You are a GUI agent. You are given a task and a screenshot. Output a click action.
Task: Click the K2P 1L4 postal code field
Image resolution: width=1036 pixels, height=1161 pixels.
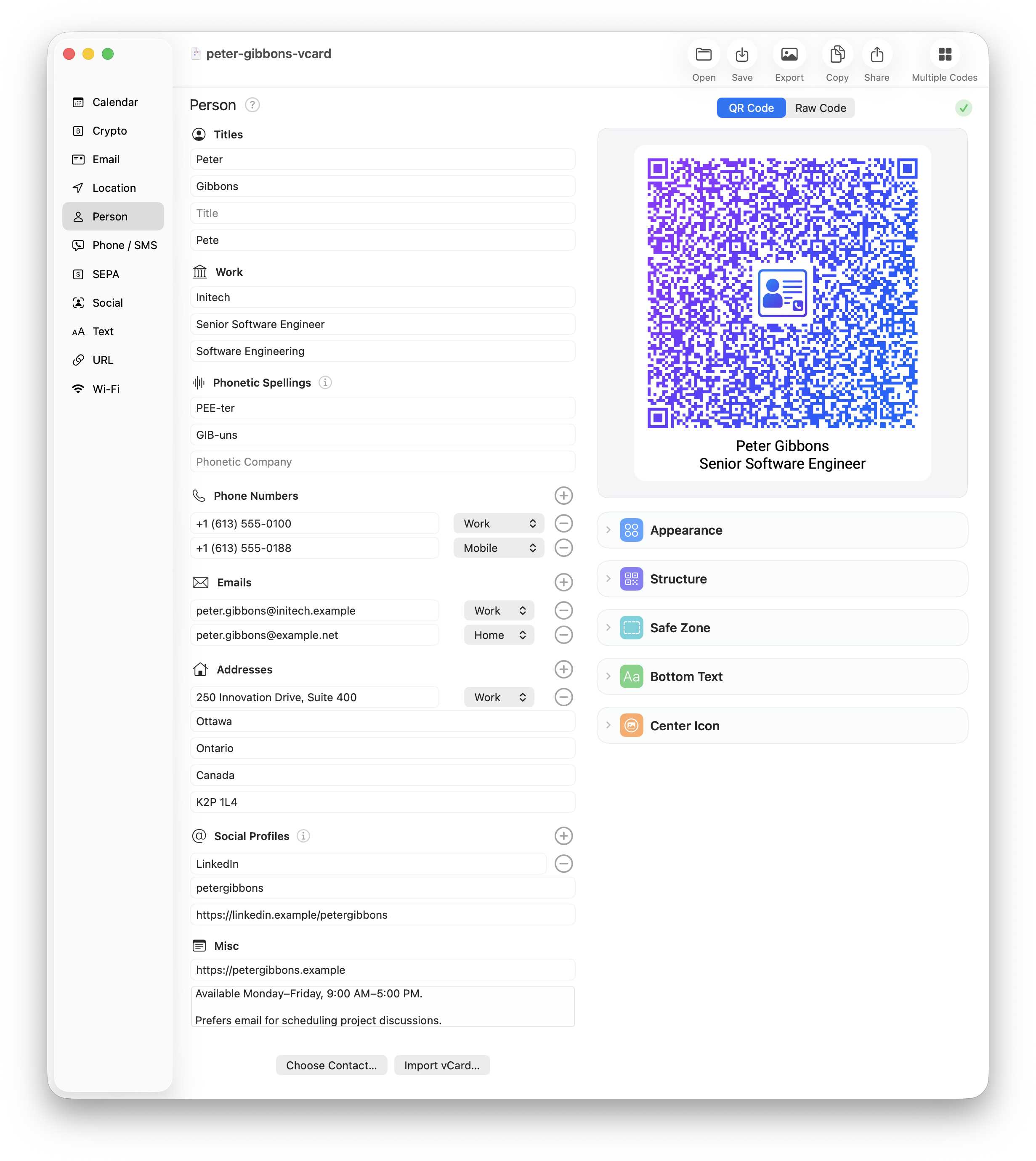(383, 803)
